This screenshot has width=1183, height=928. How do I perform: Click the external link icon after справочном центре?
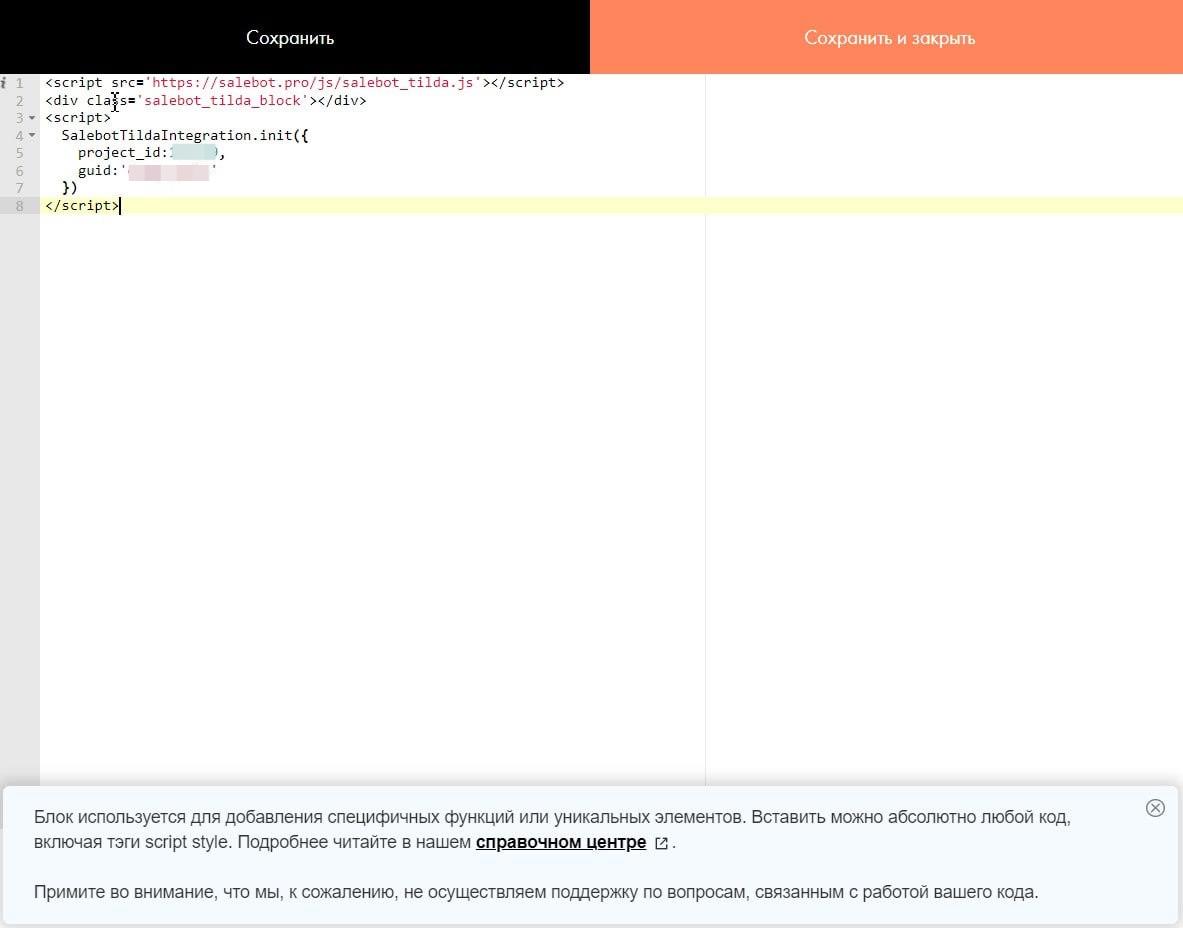(661, 843)
